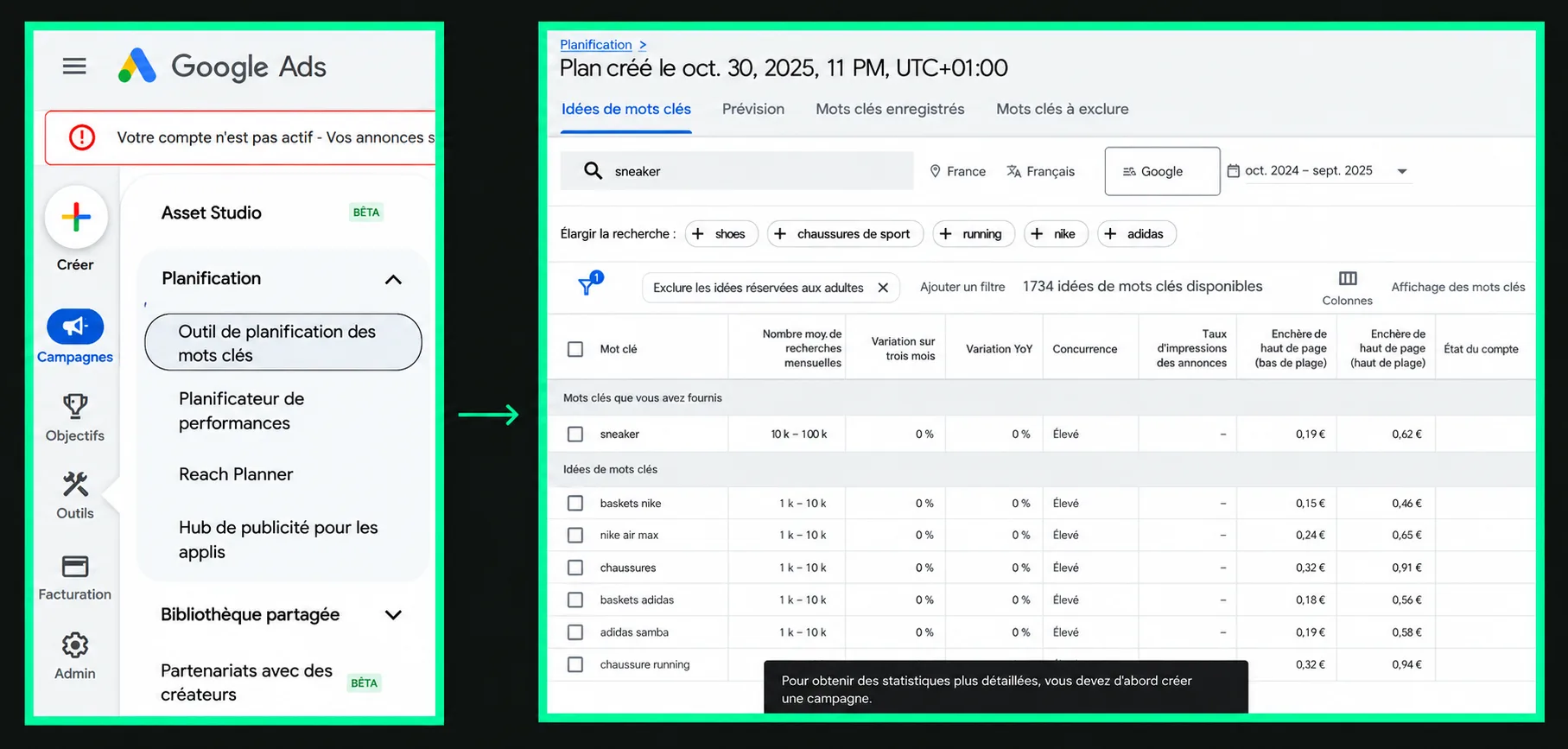Open the hamburger main menu
This screenshot has height=749, width=1568.
click(74, 66)
